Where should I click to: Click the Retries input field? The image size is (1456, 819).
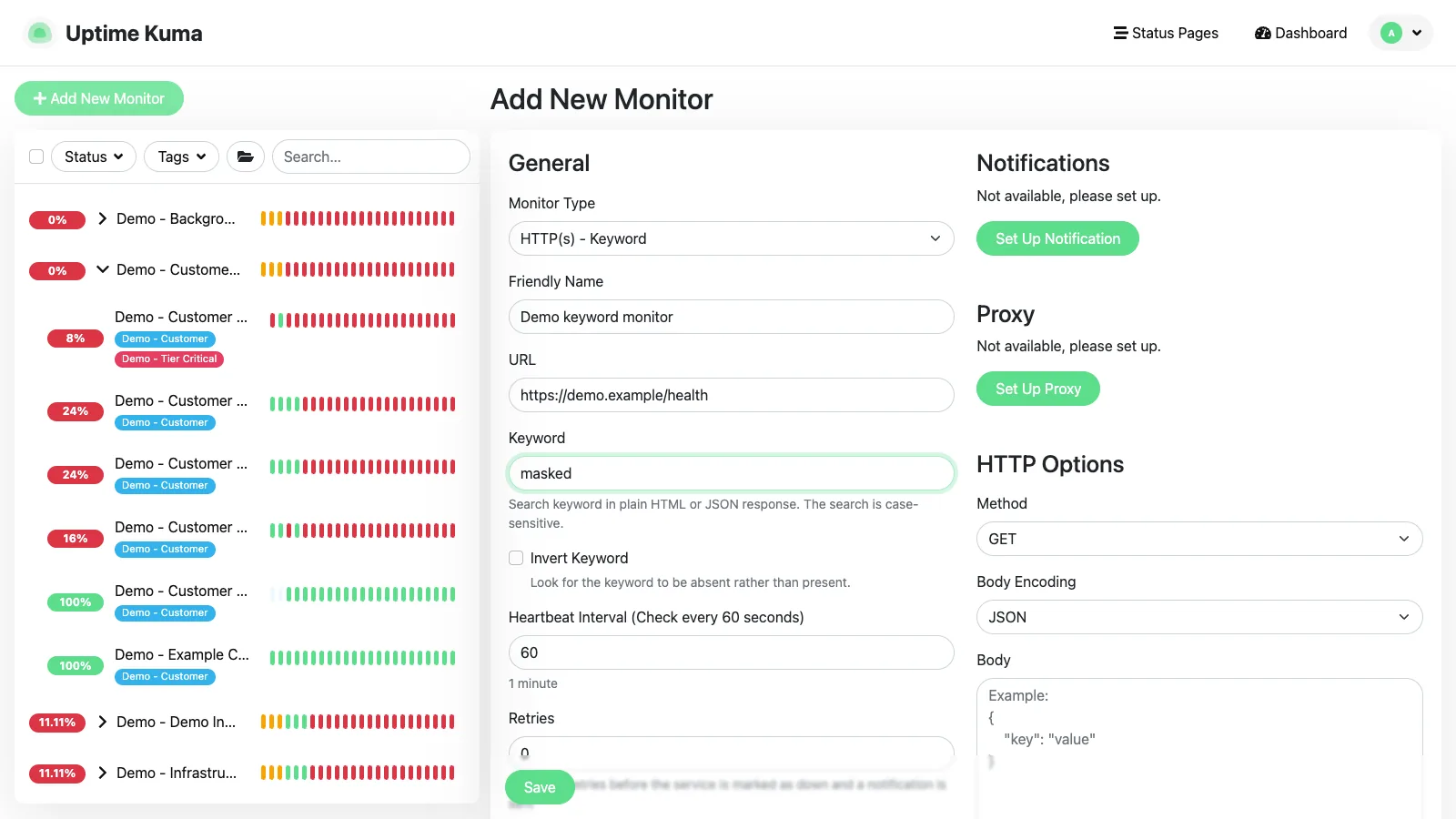pyautogui.click(x=731, y=752)
